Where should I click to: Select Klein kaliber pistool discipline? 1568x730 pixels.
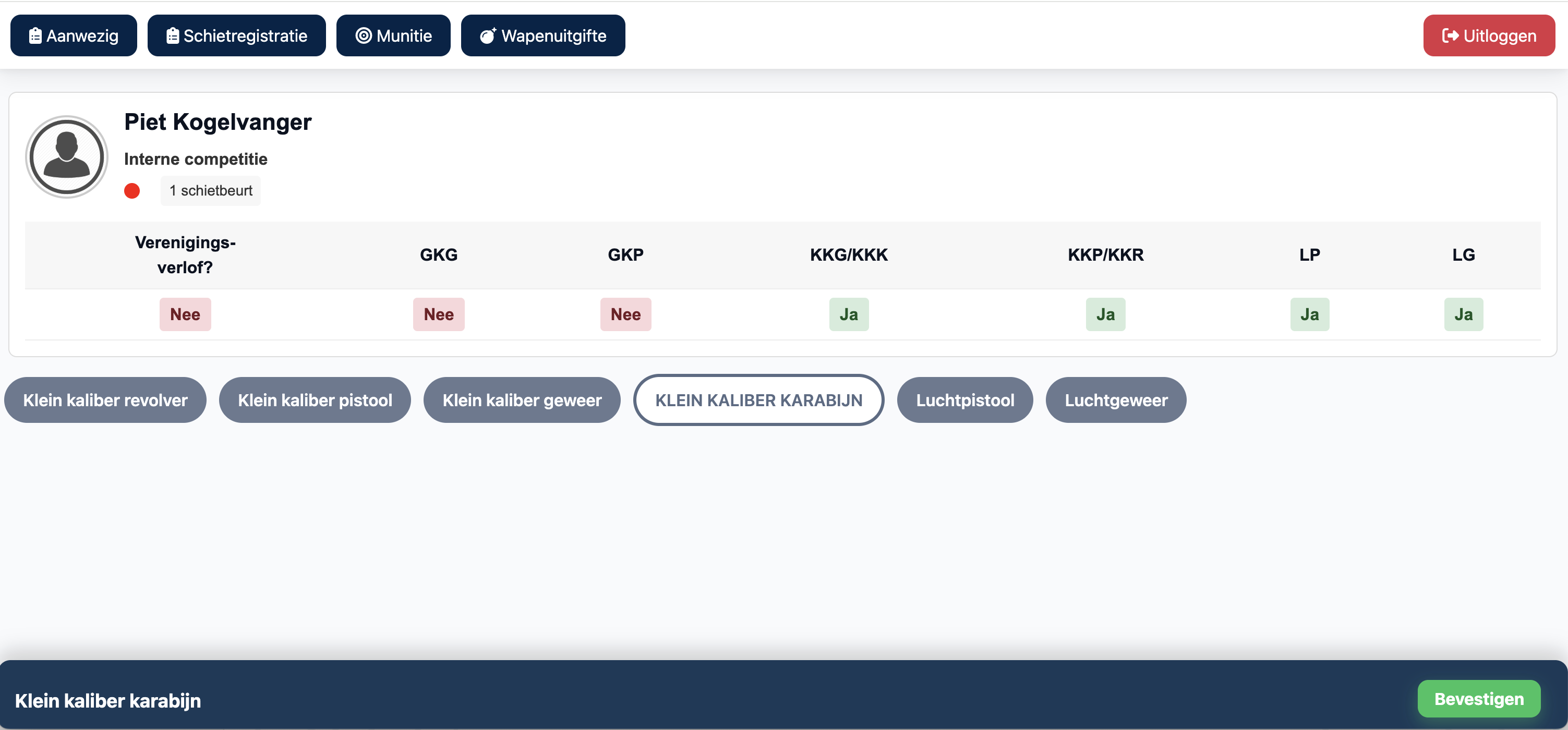315,400
